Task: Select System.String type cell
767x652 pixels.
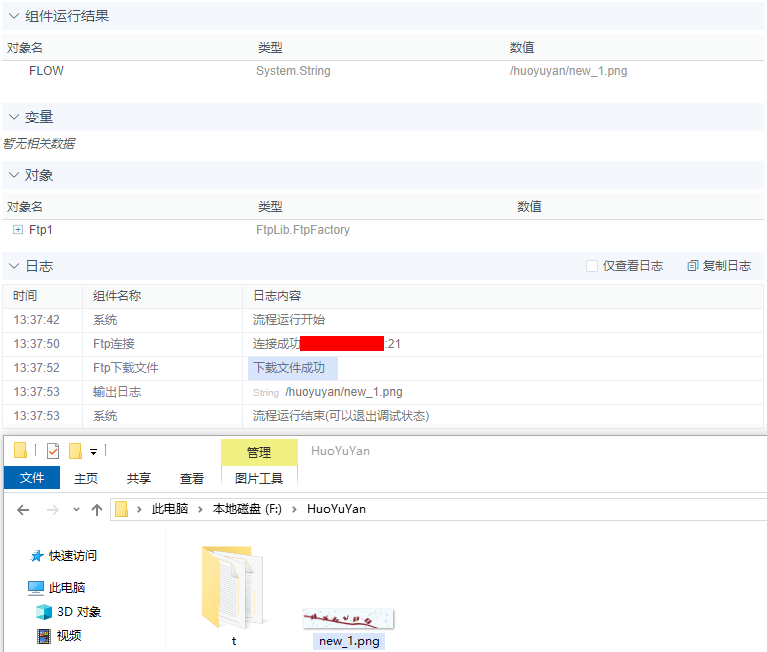Action: click(x=293, y=71)
